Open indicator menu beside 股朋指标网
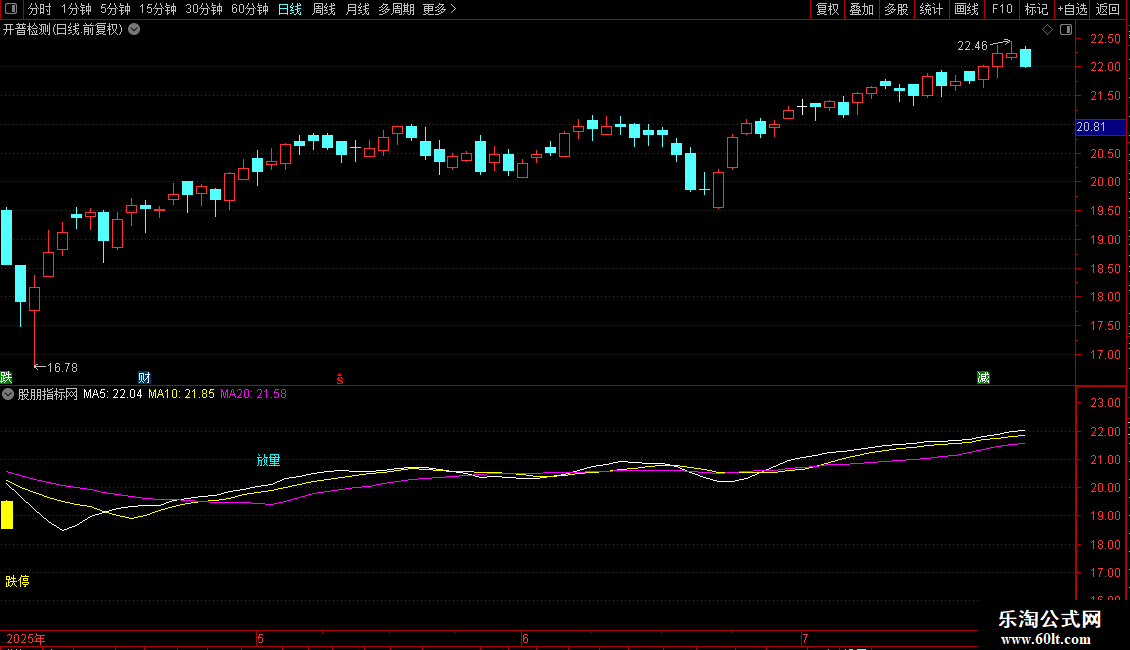This screenshot has width=1130, height=650. click(x=8, y=394)
